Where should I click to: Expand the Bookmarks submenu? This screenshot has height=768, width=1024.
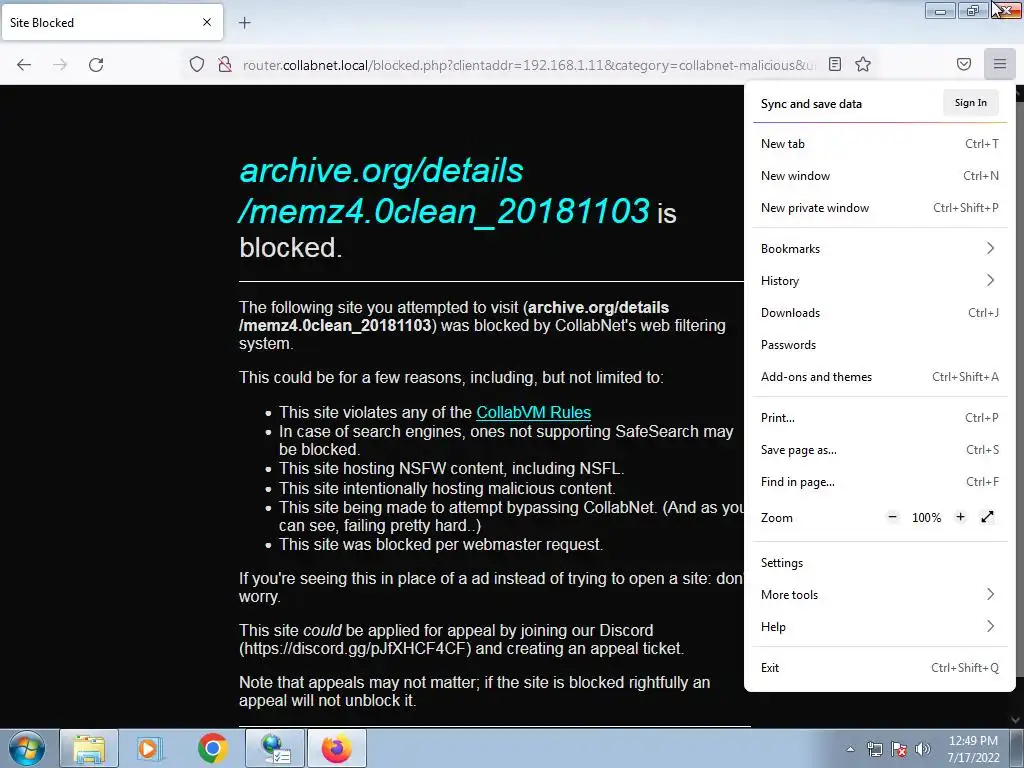tap(880, 249)
